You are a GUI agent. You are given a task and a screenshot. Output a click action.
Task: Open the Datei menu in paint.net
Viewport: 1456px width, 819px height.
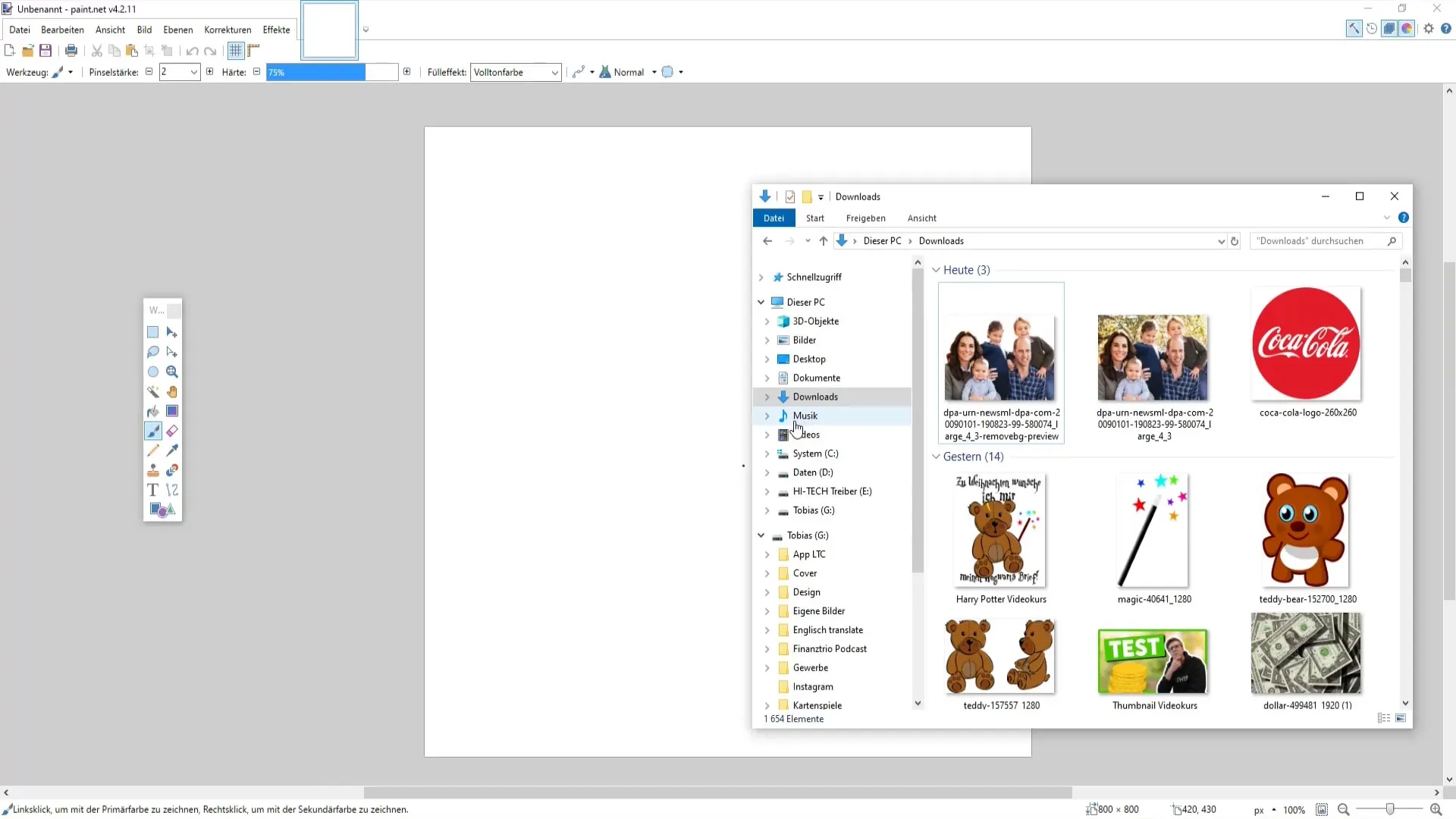pos(20,30)
